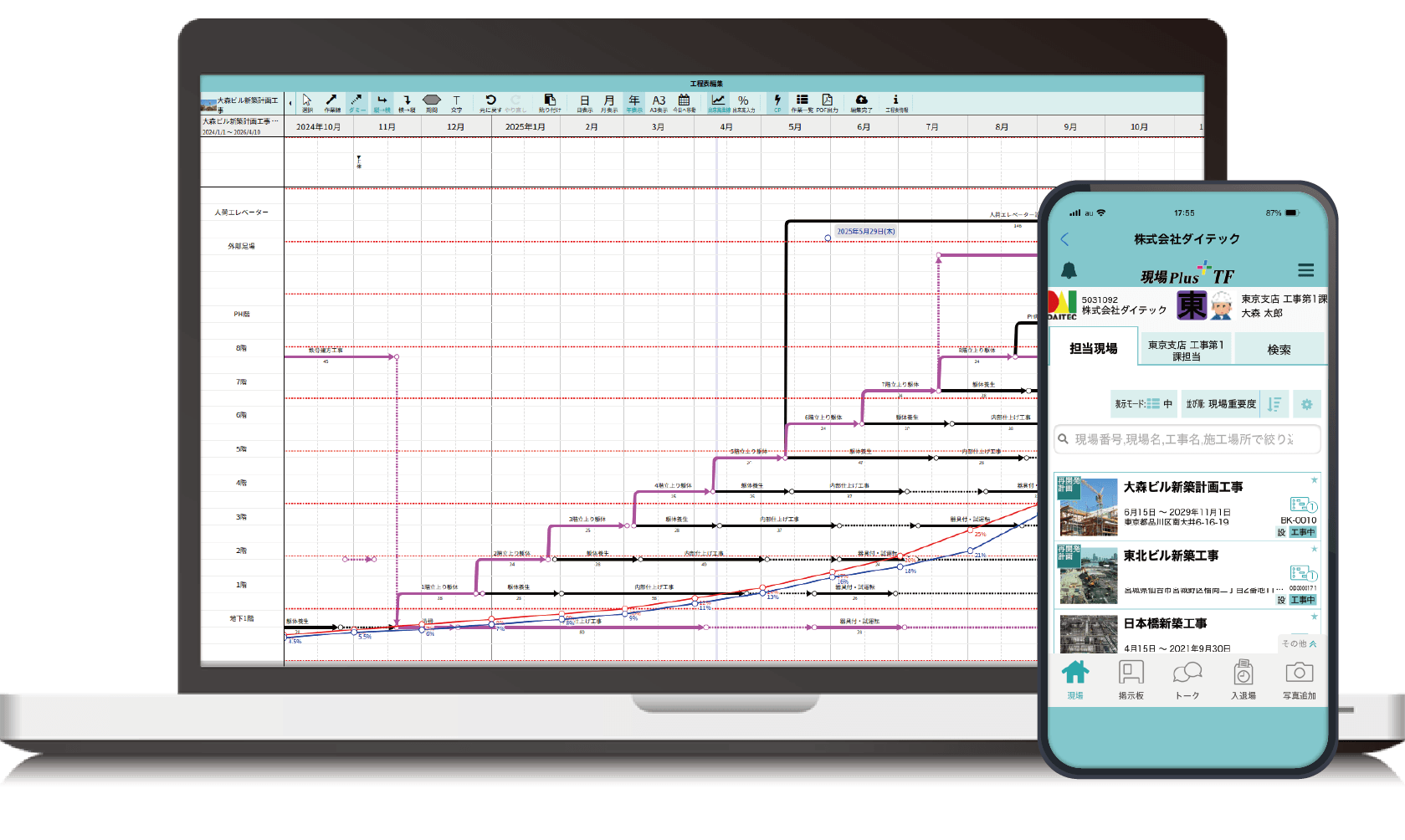Select the 人荷エレベーター row label

[241, 213]
